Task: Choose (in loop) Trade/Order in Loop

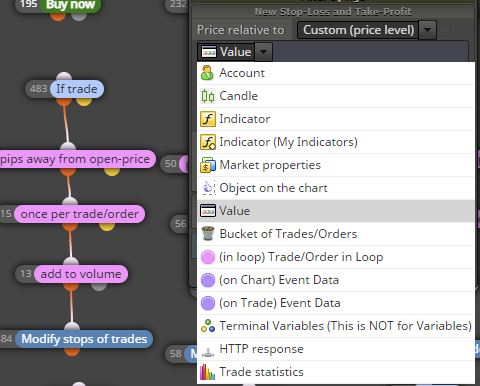Action: click(336, 257)
